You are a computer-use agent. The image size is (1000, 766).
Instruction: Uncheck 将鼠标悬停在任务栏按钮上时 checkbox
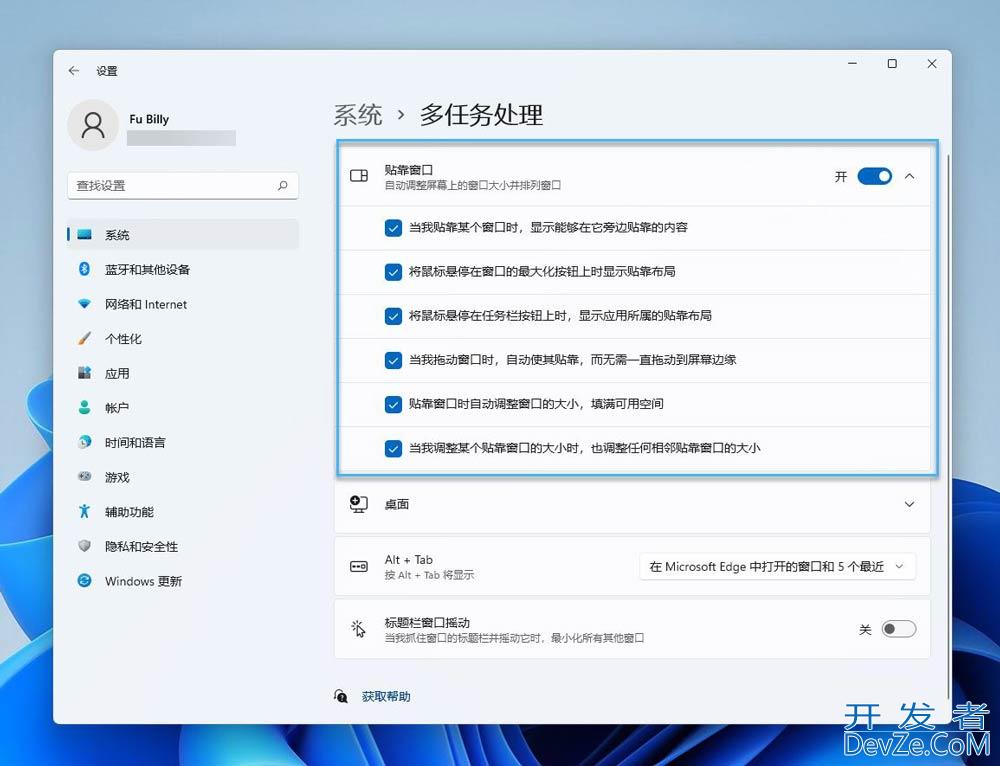click(393, 316)
